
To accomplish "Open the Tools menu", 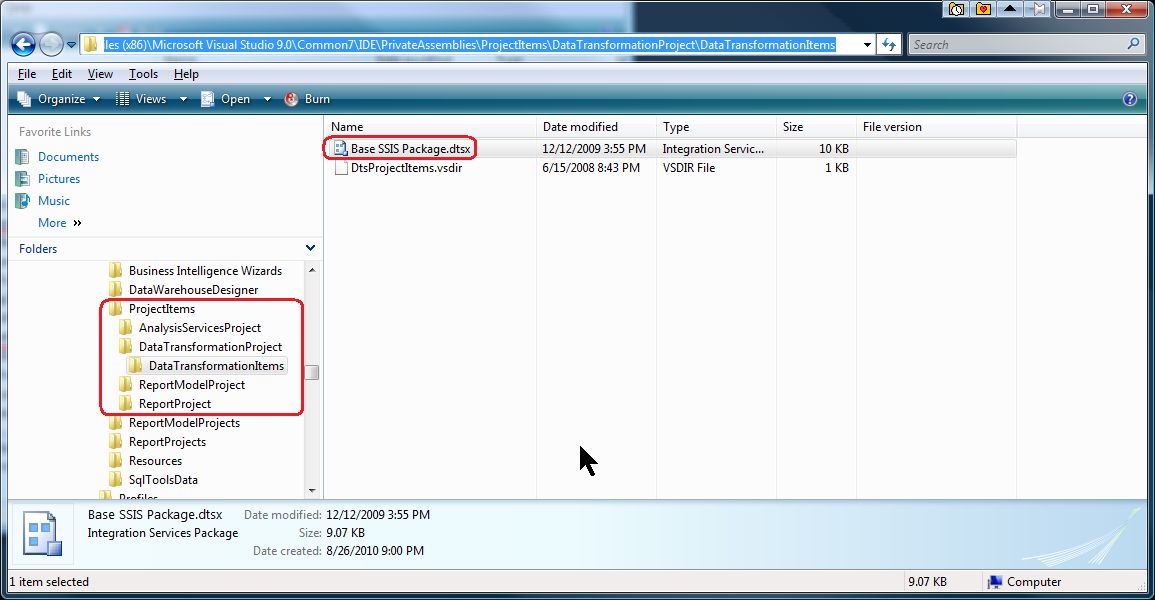I will 143,74.
